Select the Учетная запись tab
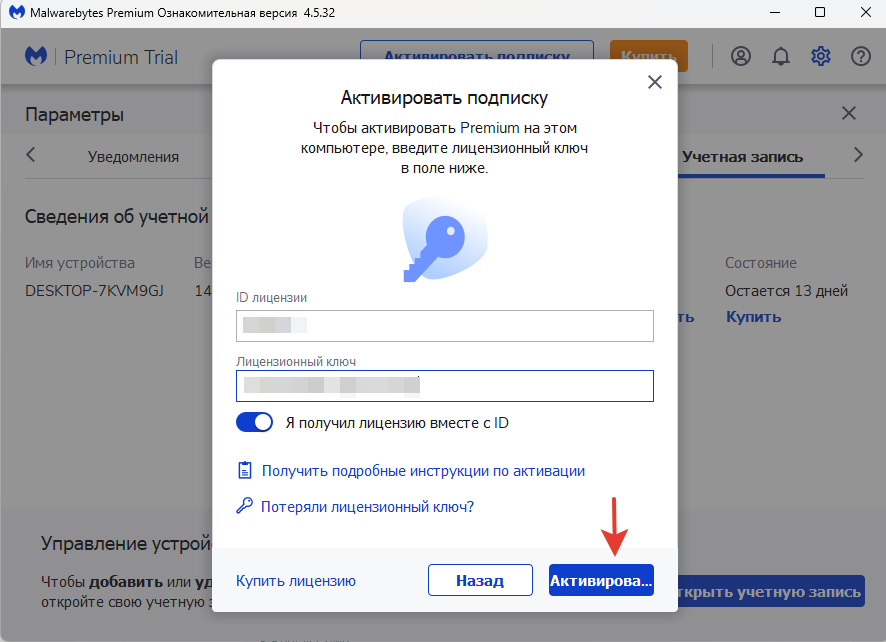The image size is (886, 642). [x=742, y=156]
